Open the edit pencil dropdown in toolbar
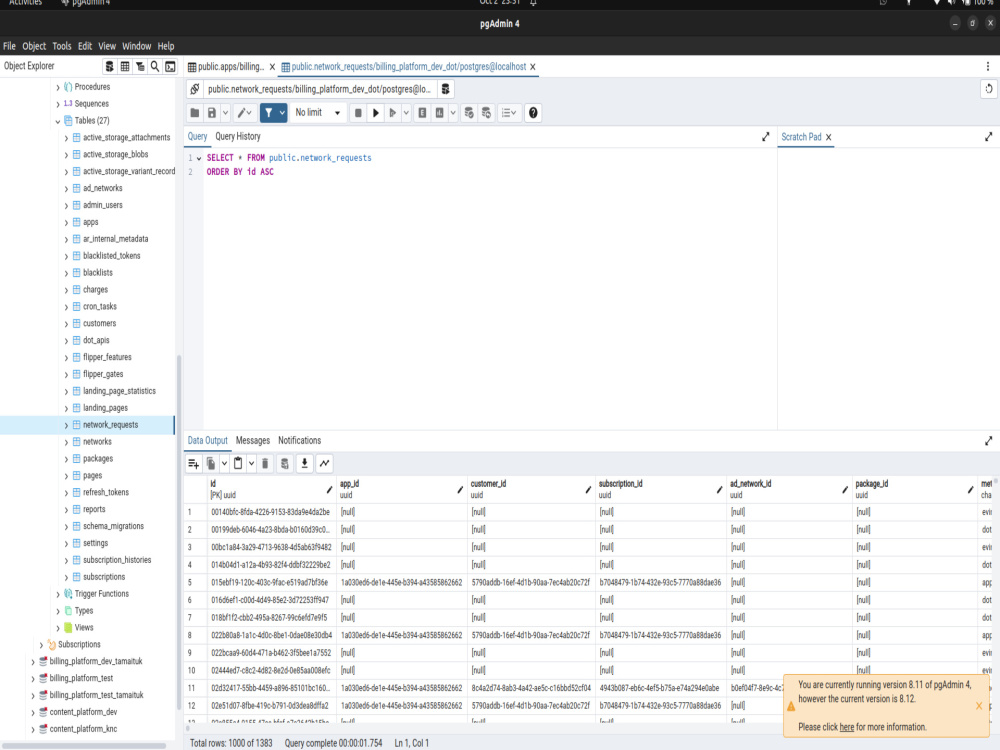The height and width of the screenshot is (750, 1000). (244, 113)
